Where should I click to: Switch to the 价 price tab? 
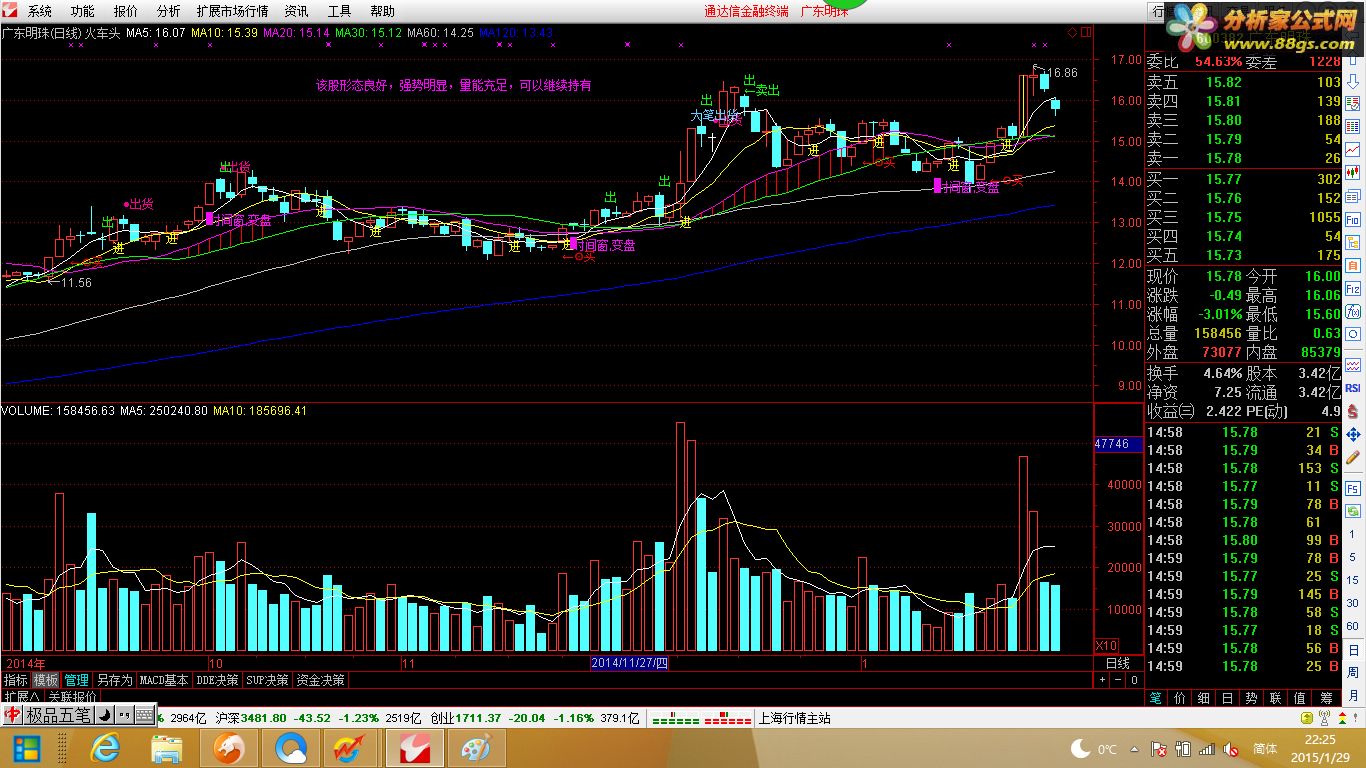tap(1181, 697)
